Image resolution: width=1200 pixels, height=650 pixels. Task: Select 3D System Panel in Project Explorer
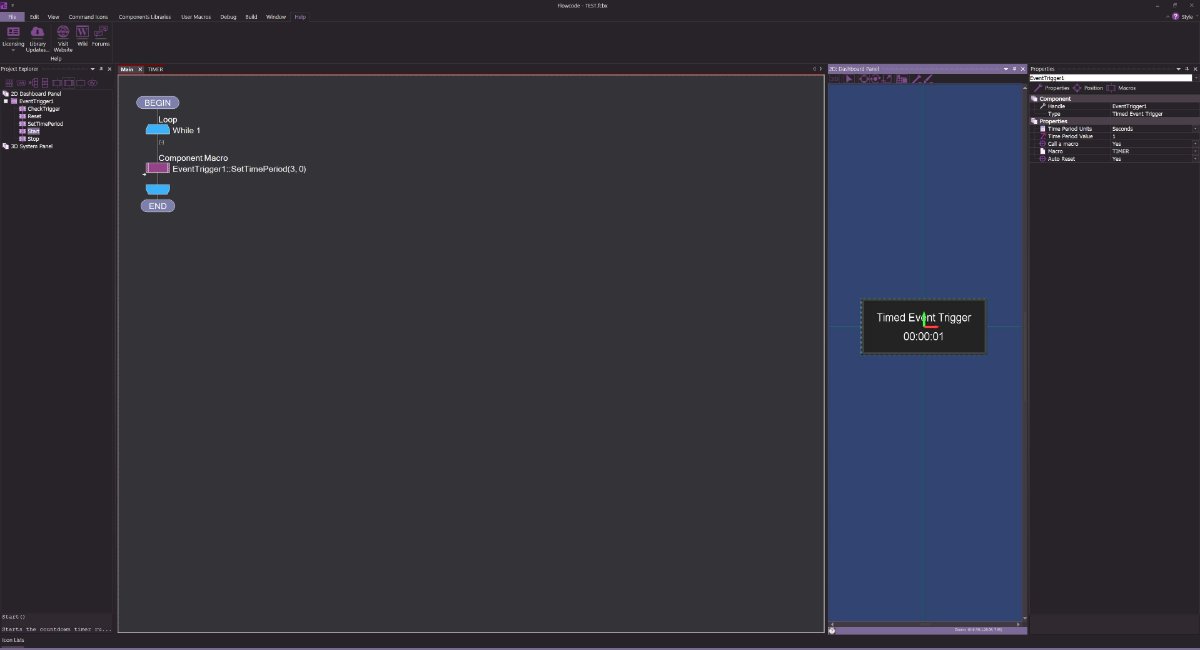pyautogui.click(x=31, y=146)
